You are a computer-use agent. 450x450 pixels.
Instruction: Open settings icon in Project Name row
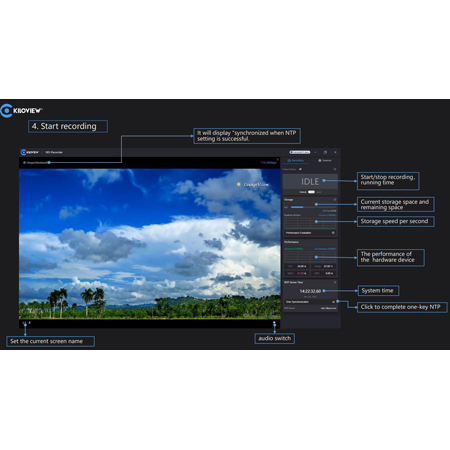point(335,169)
